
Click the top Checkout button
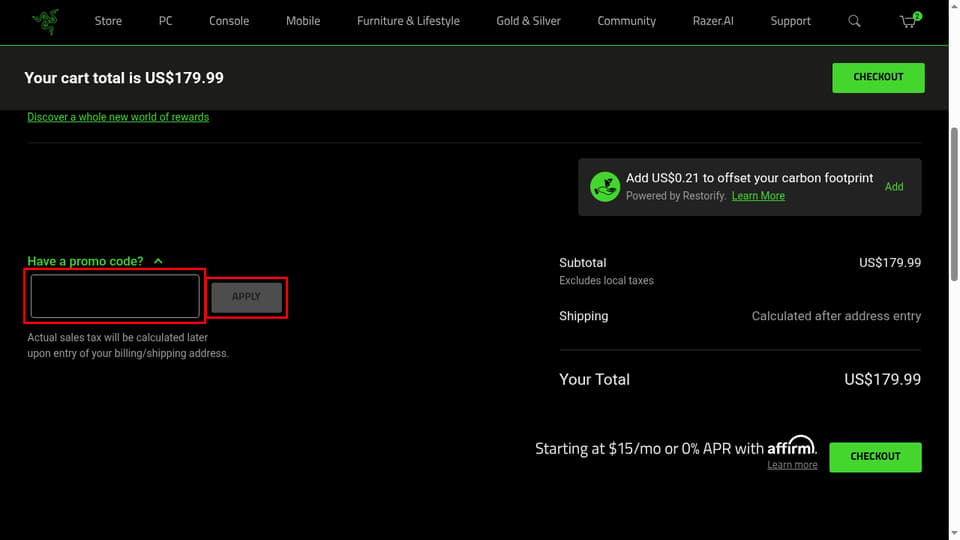tap(878, 78)
